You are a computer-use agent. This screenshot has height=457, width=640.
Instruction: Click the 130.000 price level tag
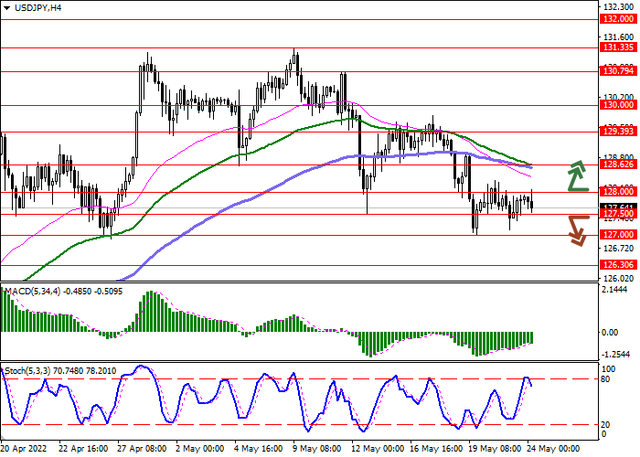coord(617,104)
